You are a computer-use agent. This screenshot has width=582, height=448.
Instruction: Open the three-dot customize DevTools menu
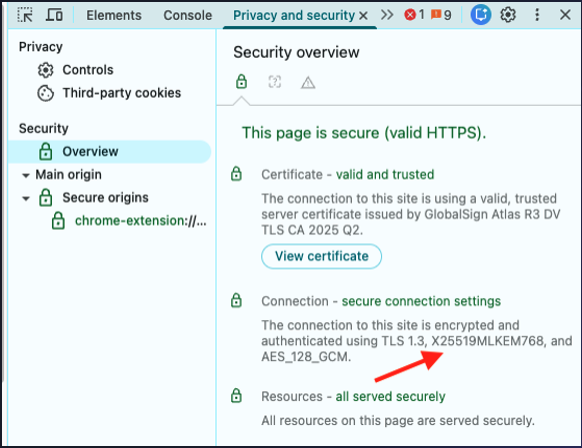(537, 15)
